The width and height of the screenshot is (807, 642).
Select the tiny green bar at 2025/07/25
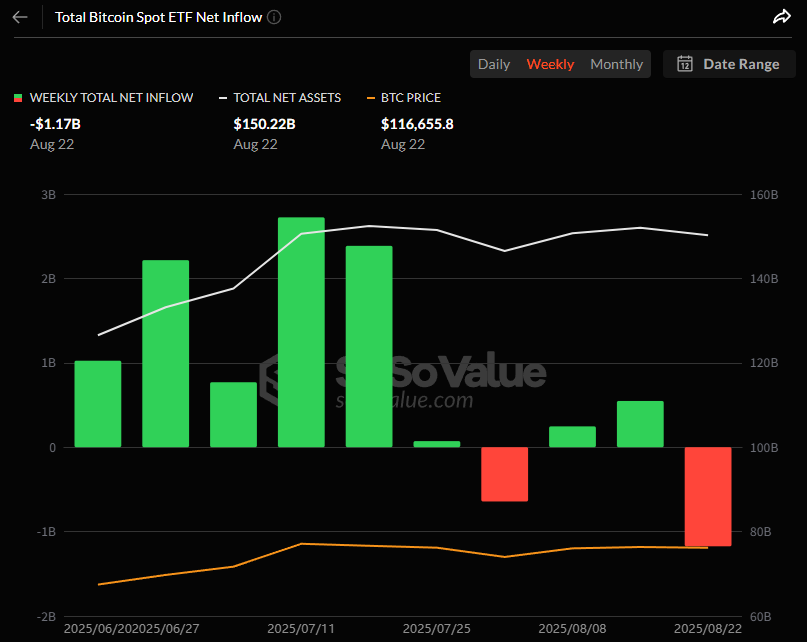tap(437, 444)
